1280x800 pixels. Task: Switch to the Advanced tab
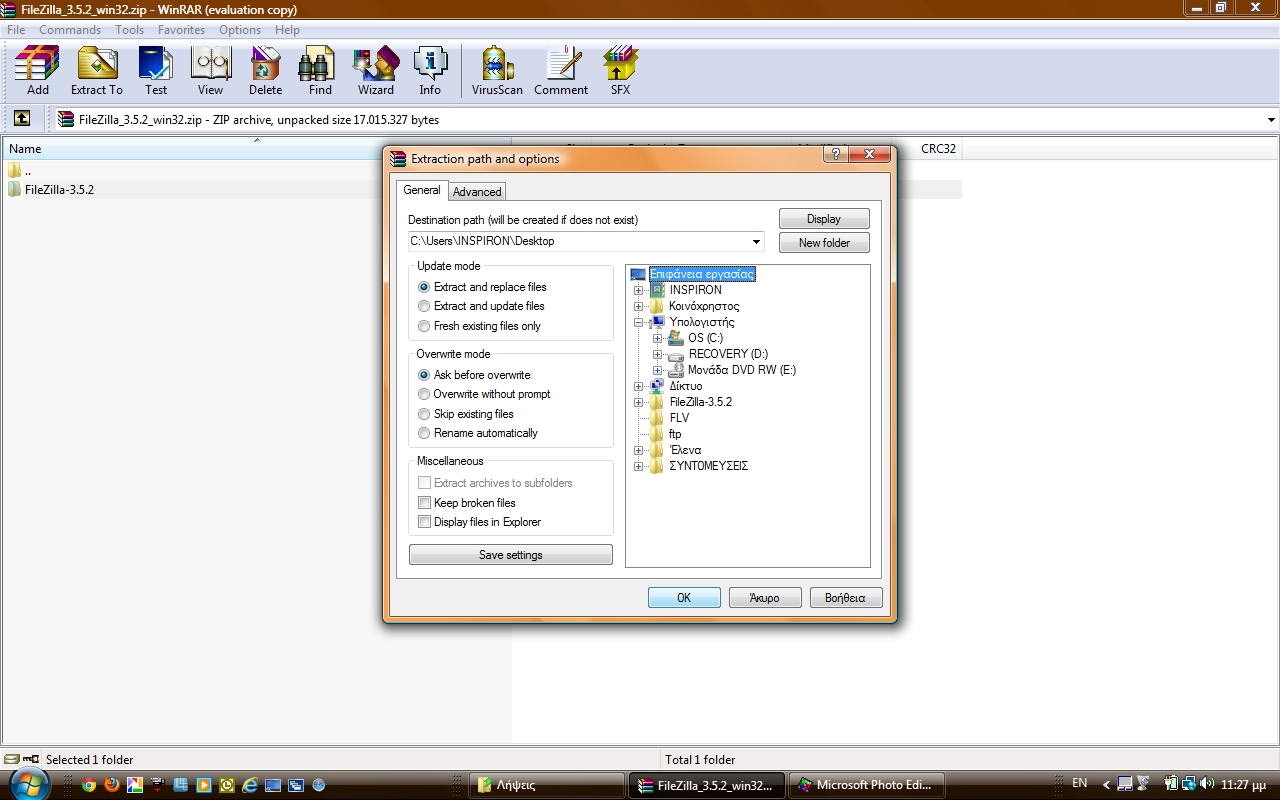(477, 191)
